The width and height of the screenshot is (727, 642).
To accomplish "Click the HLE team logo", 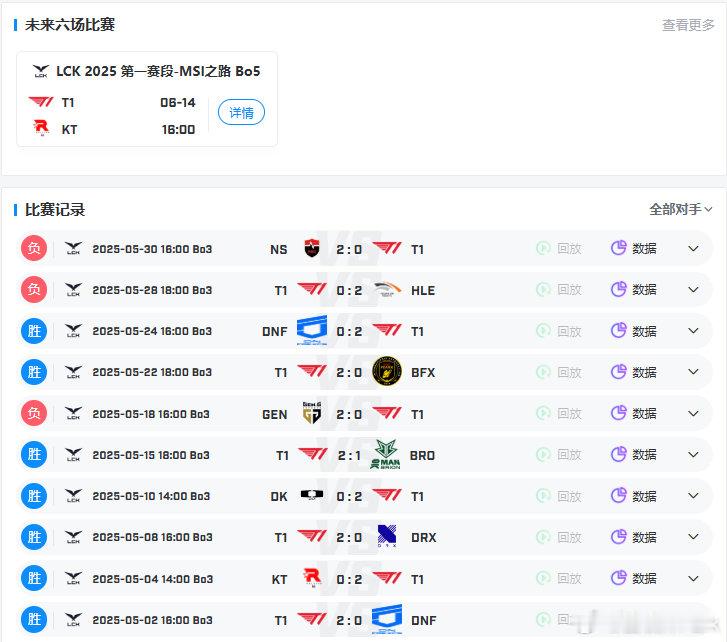I will [x=387, y=289].
